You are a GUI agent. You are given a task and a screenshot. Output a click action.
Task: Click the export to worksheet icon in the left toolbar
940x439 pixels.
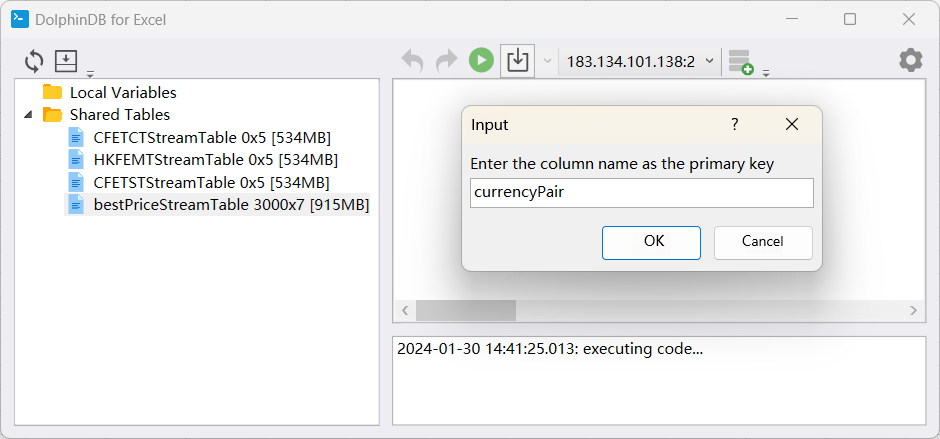tap(66, 61)
